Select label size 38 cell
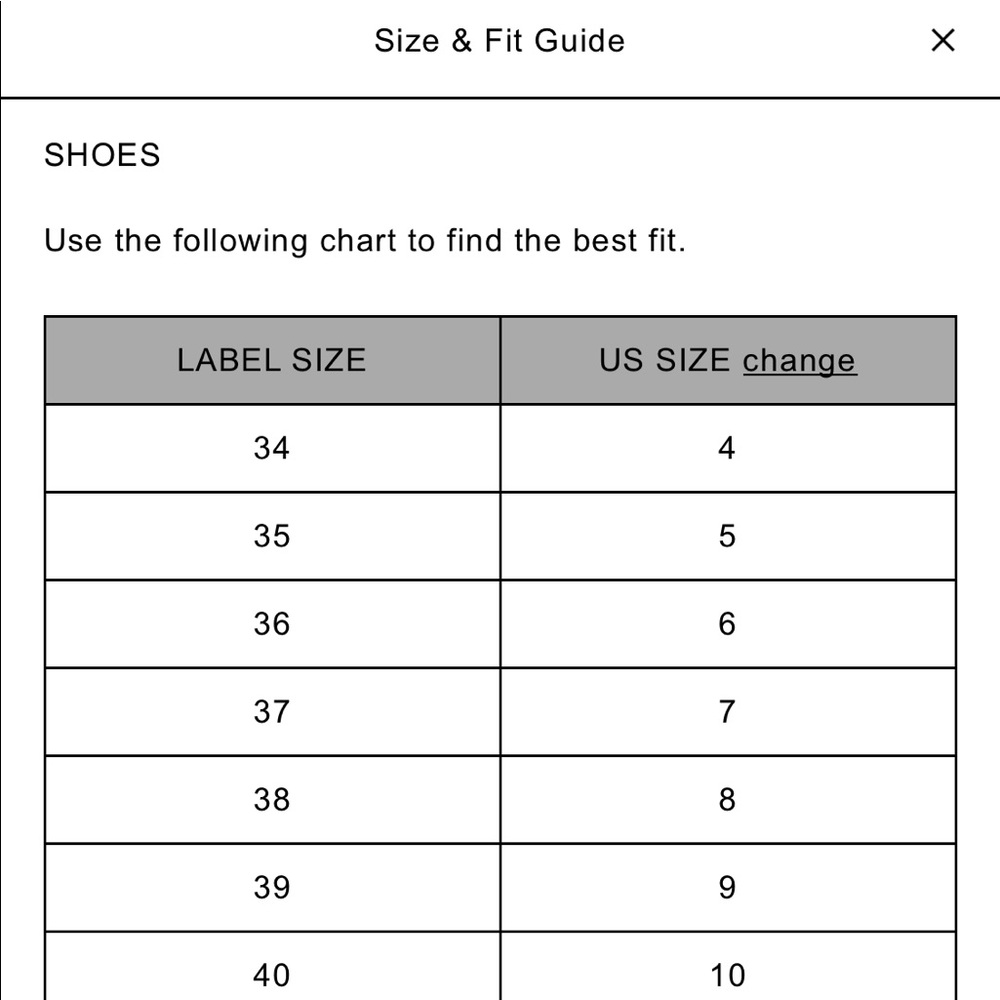 tap(272, 800)
